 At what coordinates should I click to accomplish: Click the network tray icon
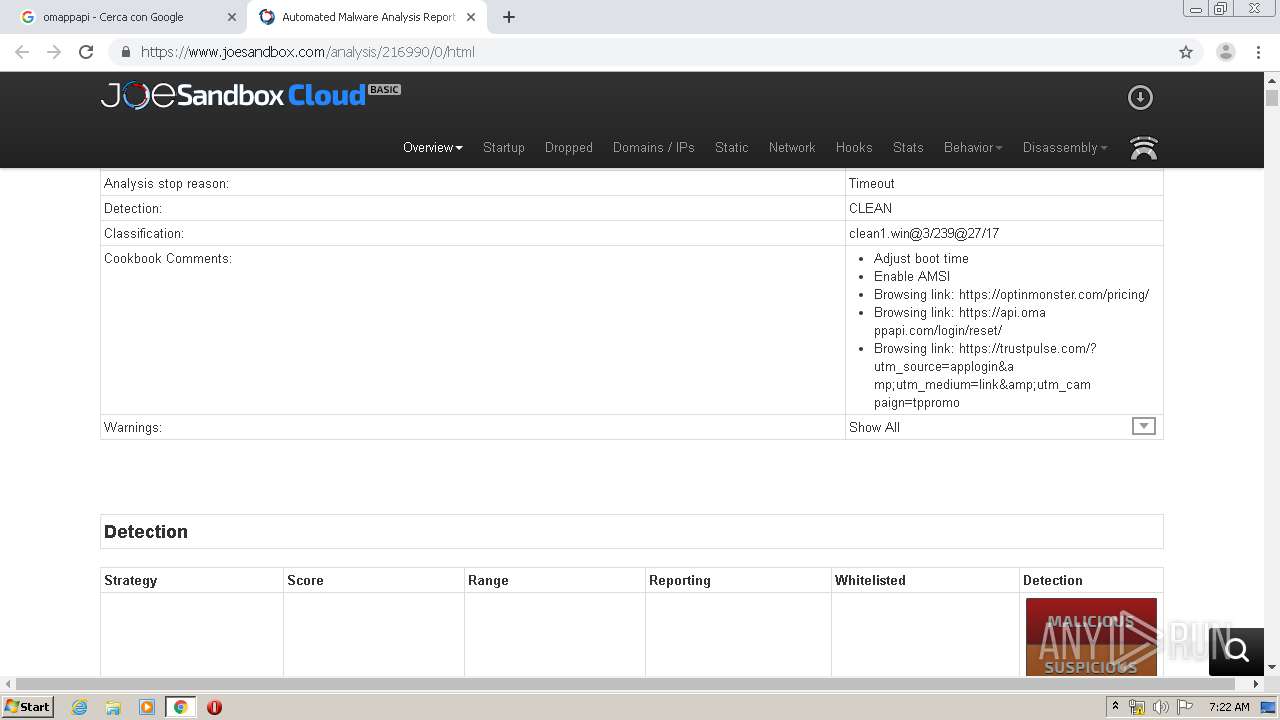pyautogui.click(x=1137, y=707)
